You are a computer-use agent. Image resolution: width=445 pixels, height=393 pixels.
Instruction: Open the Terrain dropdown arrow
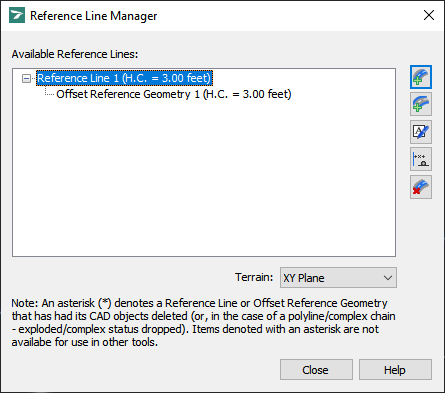coord(387,278)
